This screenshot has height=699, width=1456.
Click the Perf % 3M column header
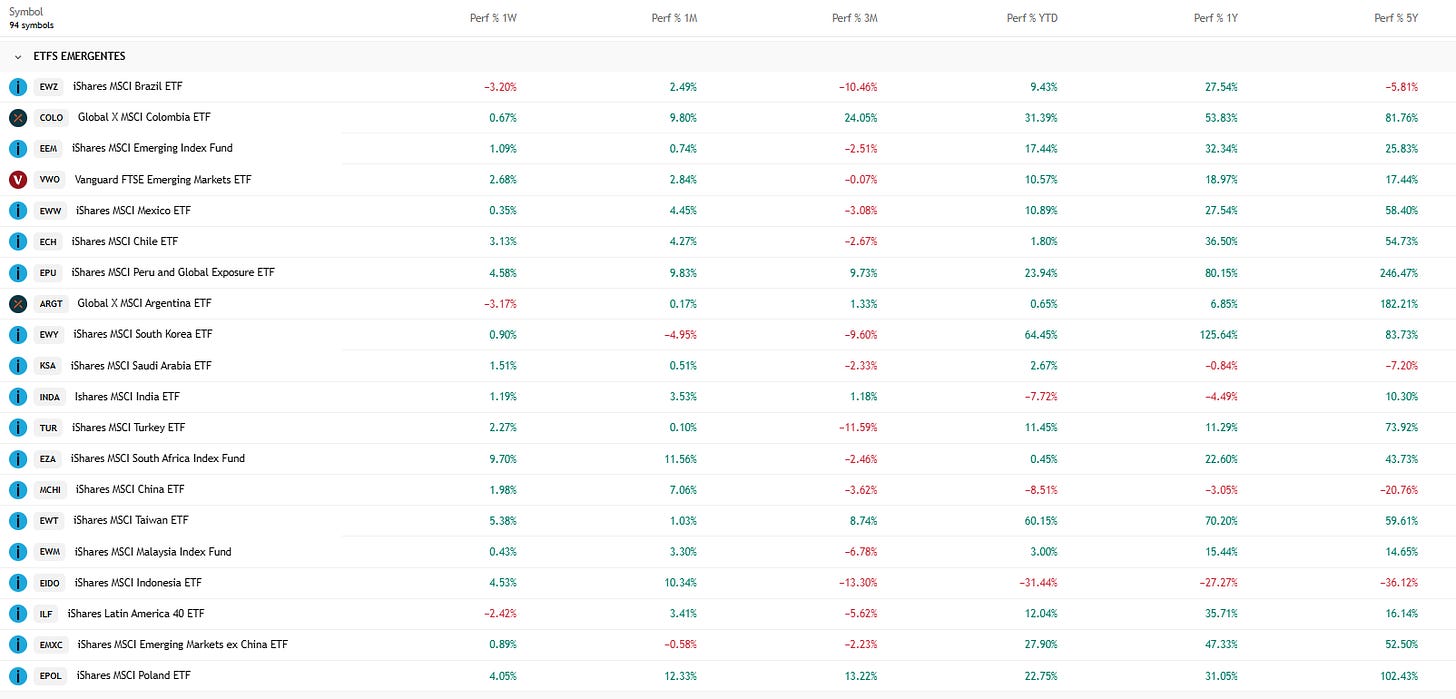click(854, 18)
